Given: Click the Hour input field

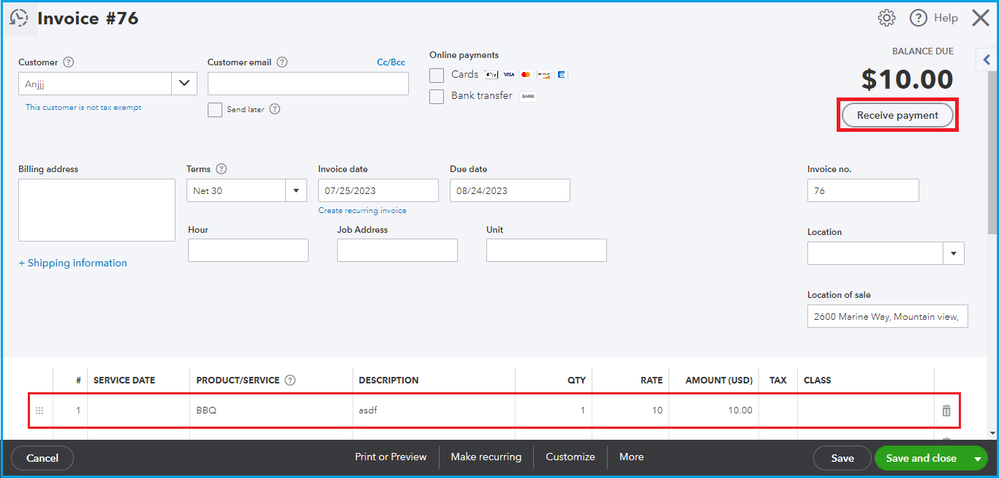Looking at the screenshot, I should click(x=248, y=250).
